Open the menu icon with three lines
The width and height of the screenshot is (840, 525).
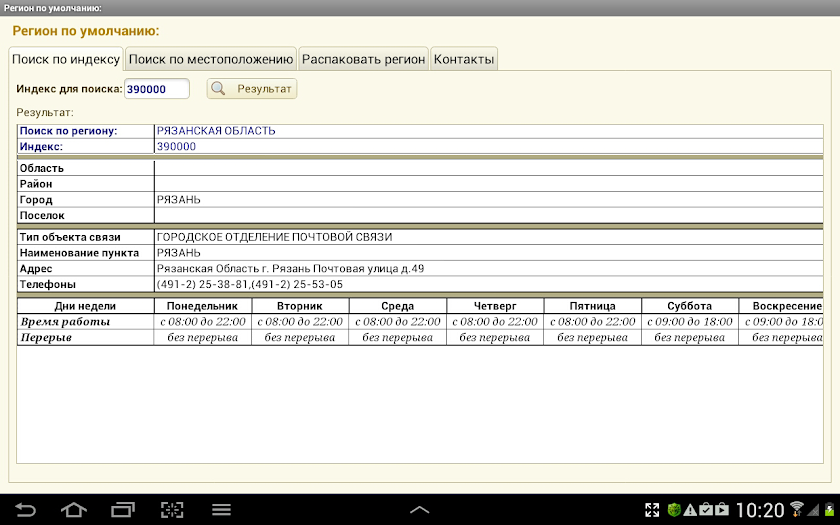(x=221, y=509)
